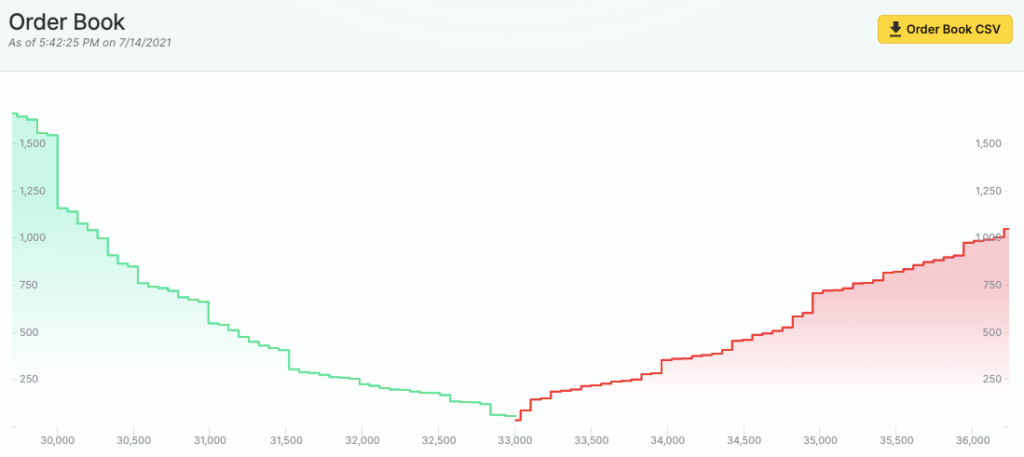The width and height of the screenshot is (1024, 457).
Task: Click the 32,000 price axis label
Action: (362, 441)
